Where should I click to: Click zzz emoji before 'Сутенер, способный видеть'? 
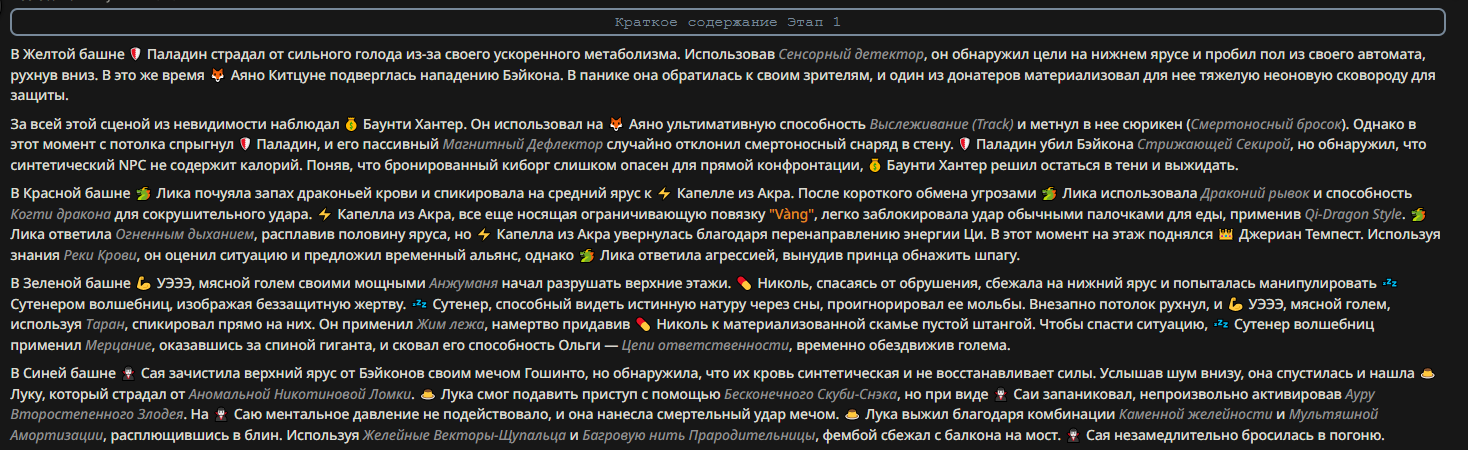419,303
